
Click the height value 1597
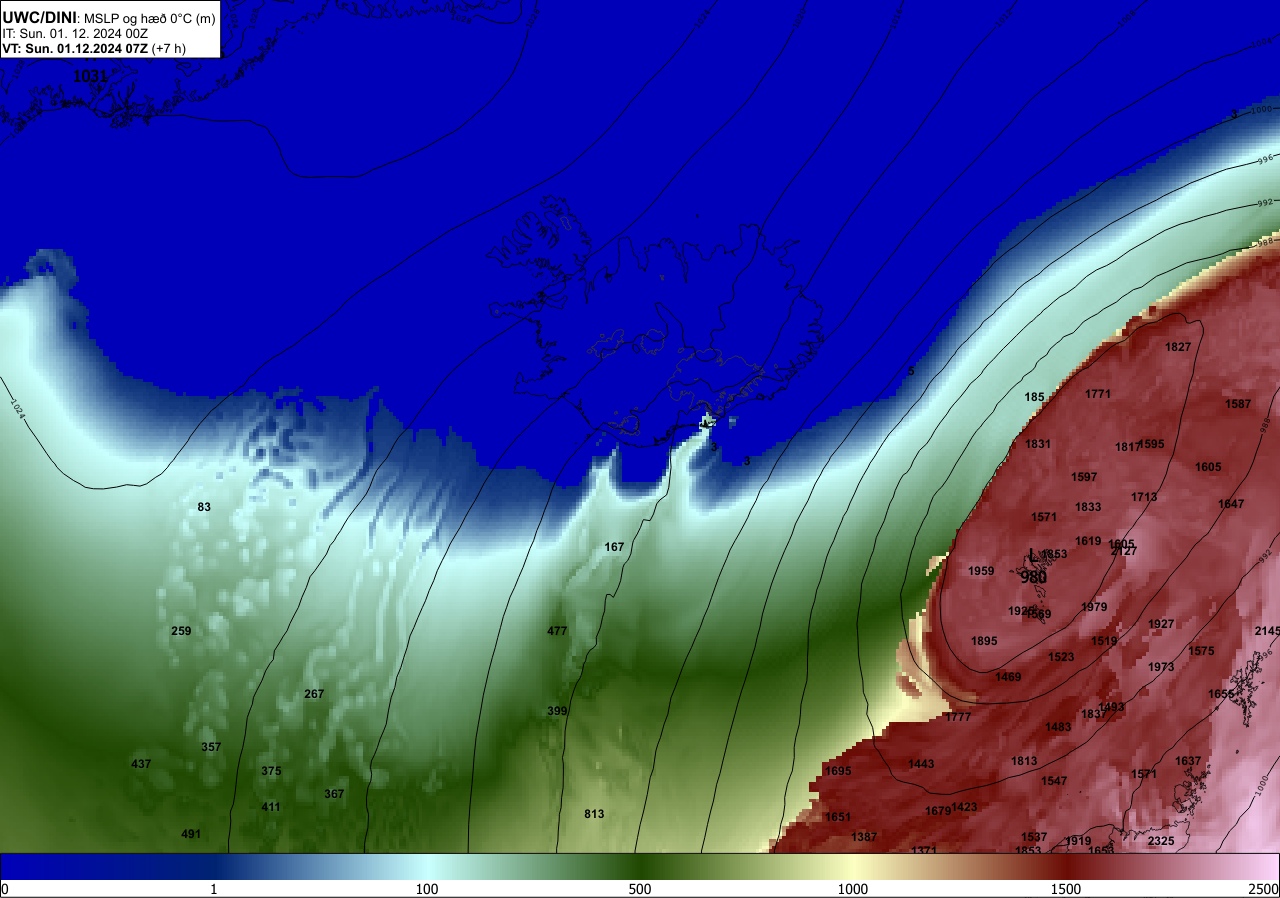(1084, 477)
